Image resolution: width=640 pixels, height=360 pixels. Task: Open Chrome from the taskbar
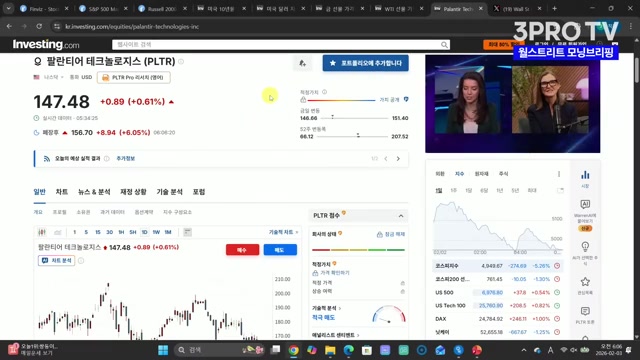tap(293, 350)
